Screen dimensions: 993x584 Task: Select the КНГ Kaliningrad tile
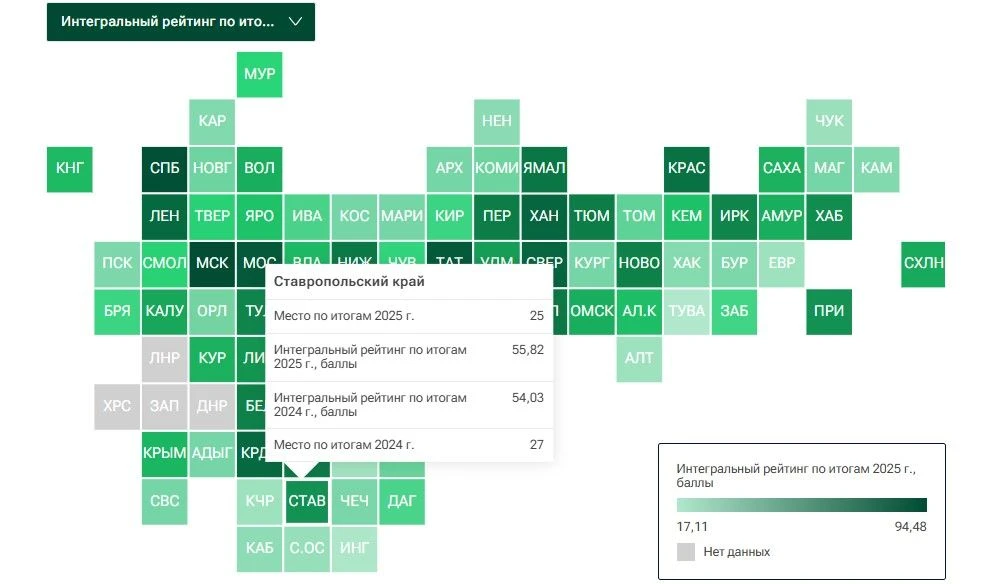click(x=70, y=169)
